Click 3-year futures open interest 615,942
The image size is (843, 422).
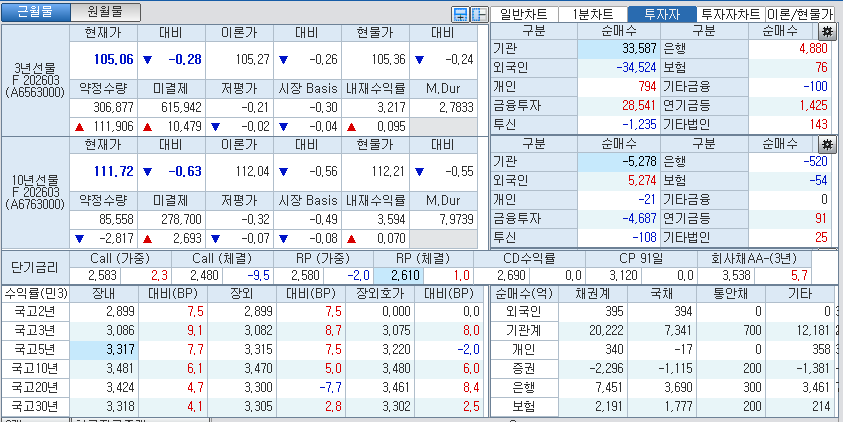(x=171, y=108)
